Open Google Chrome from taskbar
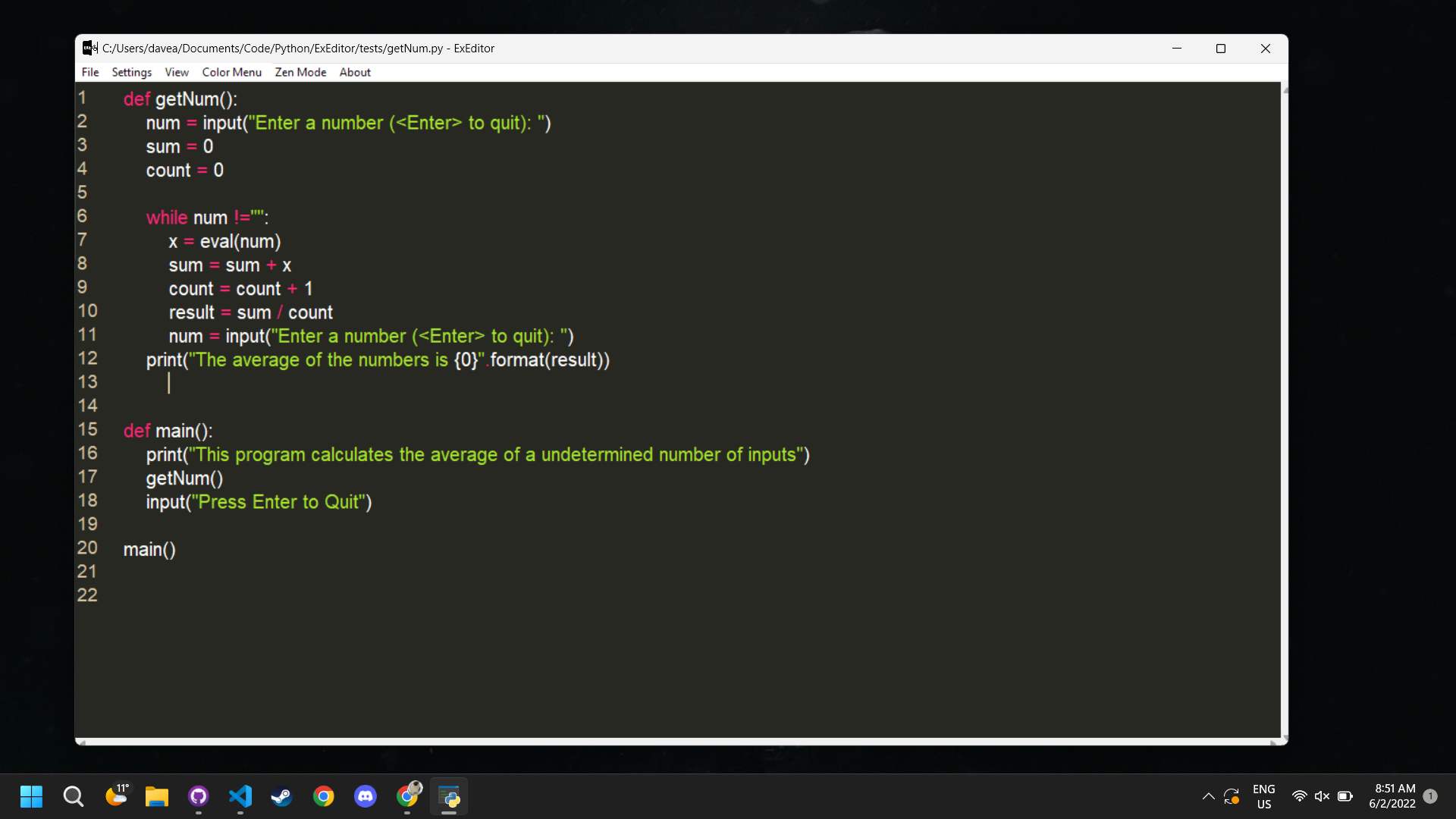Viewport: 1456px width, 819px height. [324, 796]
